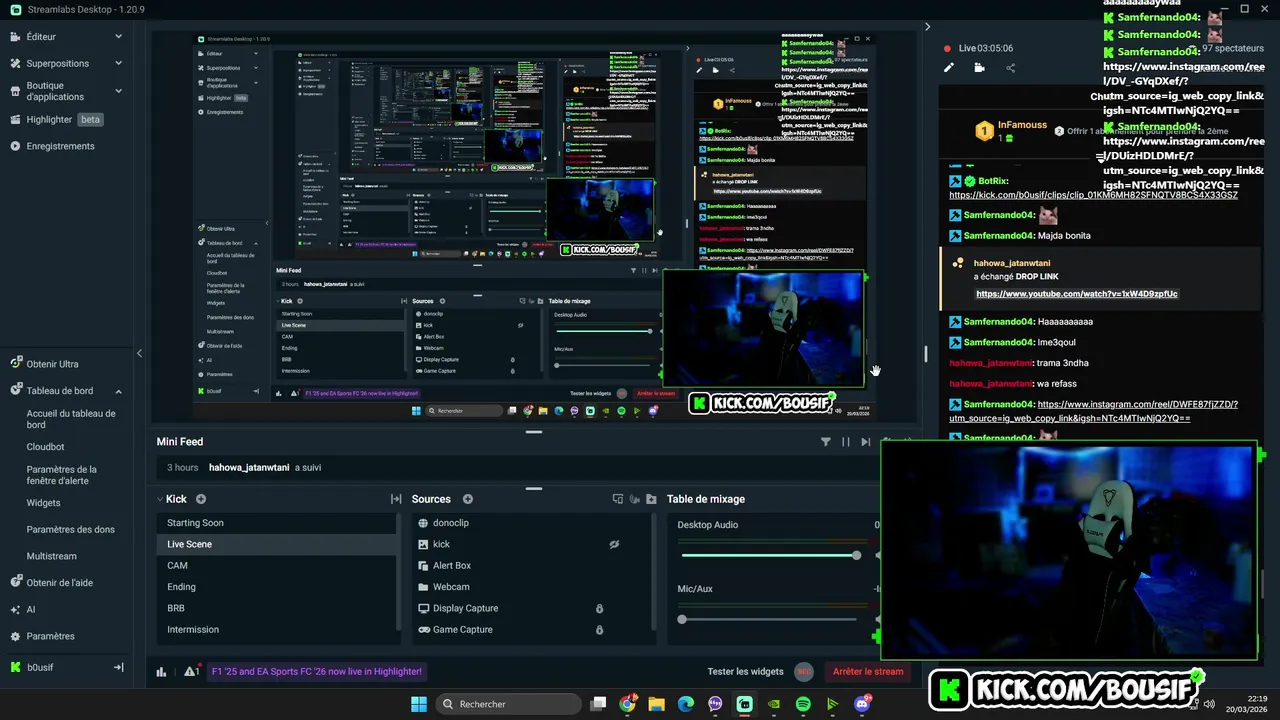The width and height of the screenshot is (1280, 720).
Task: Select the donoclip source
Action: point(531,523)
